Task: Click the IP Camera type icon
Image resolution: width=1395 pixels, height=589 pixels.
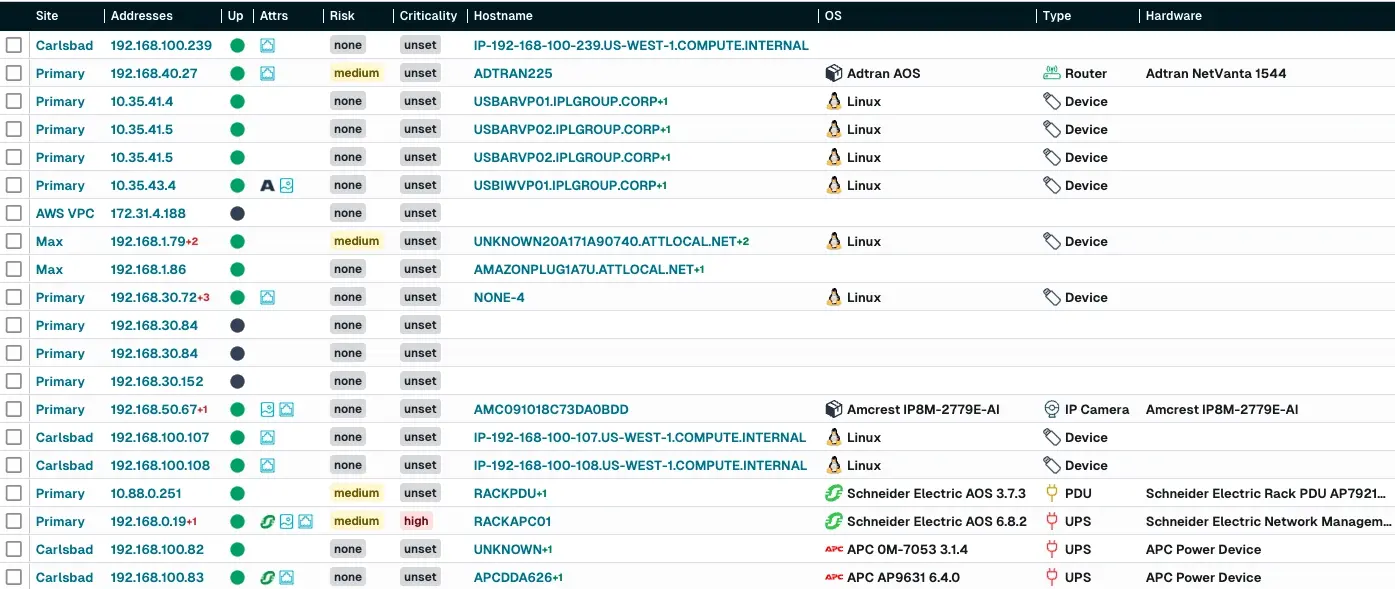Action: pyautogui.click(x=1051, y=409)
